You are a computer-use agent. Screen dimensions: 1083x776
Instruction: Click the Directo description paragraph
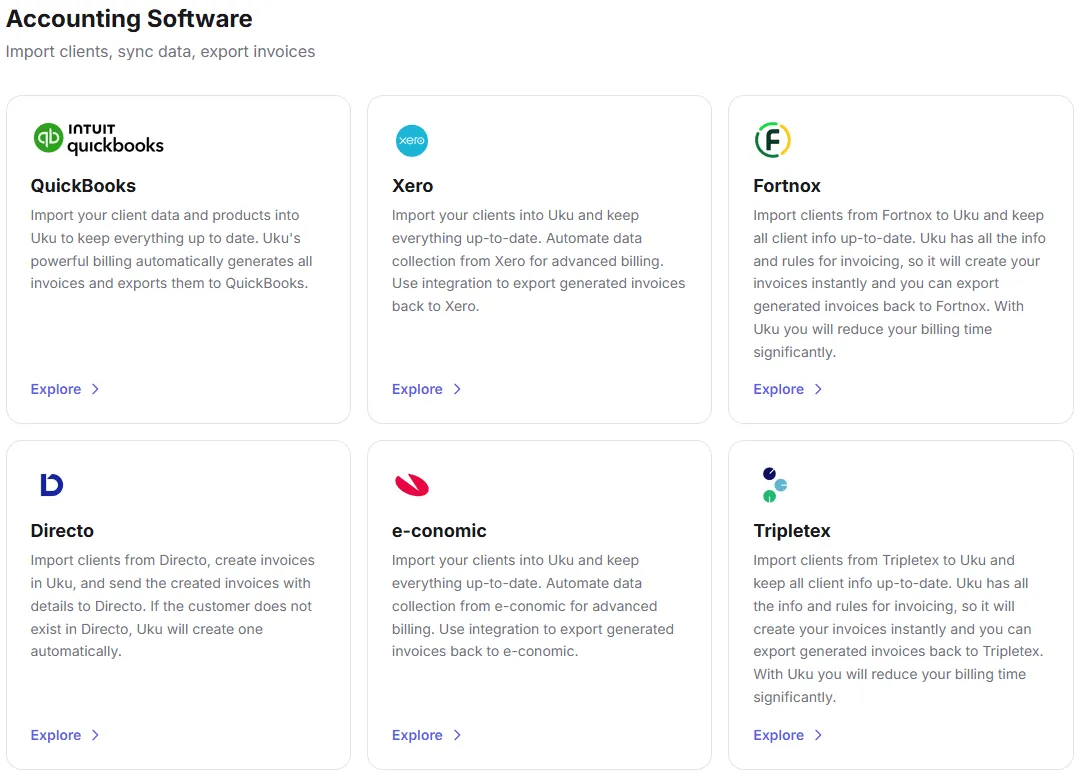pyautogui.click(x=173, y=606)
